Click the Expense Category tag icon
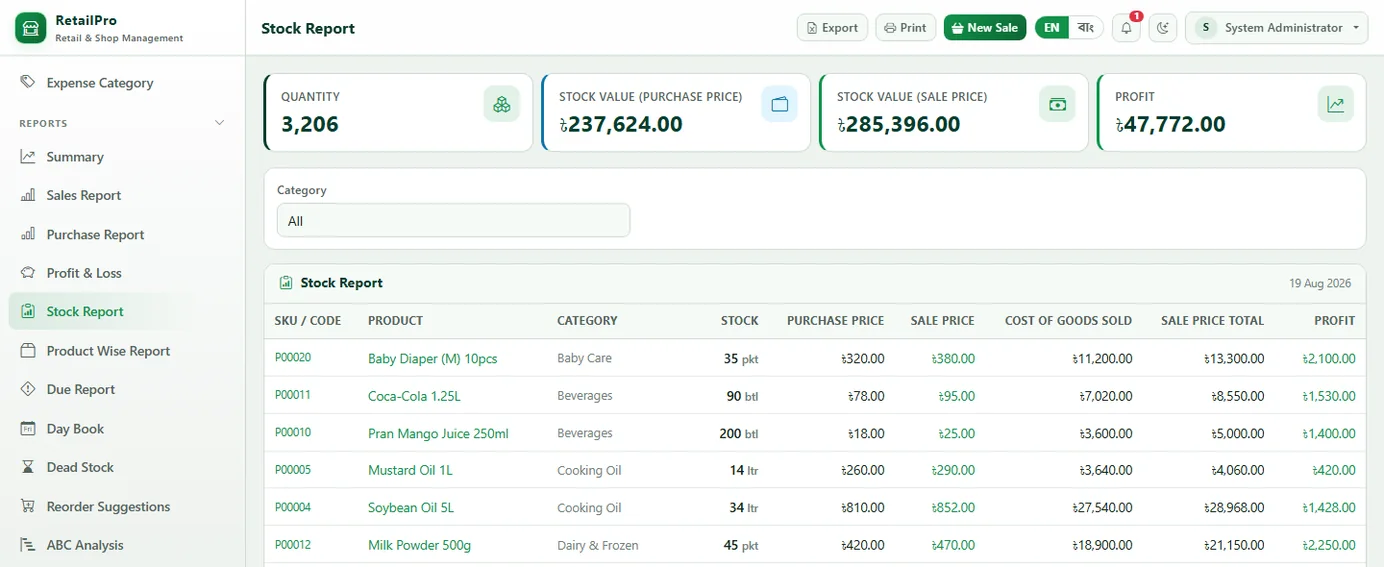Image resolution: width=1384 pixels, height=567 pixels. [x=28, y=82]
